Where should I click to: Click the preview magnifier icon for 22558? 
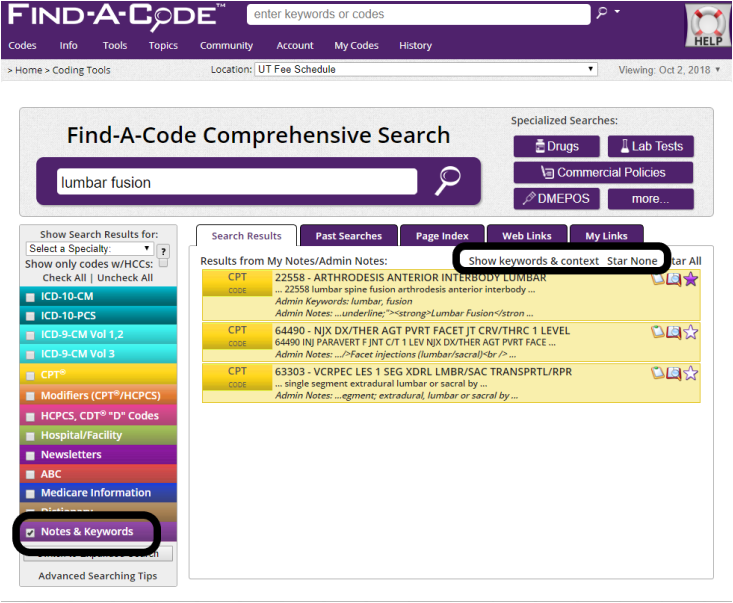tap(674, 280)
